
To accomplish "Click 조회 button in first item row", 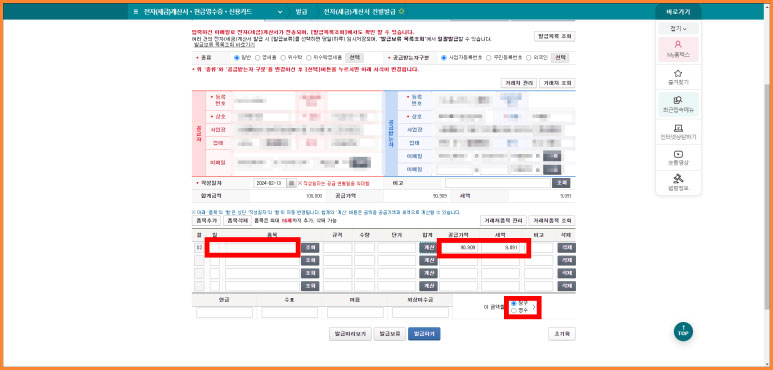I will (310, 248).
